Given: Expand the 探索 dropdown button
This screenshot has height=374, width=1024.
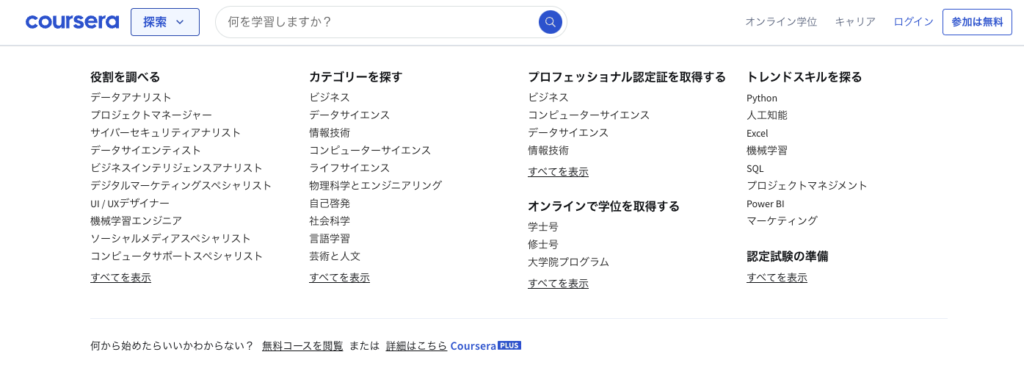Looking at the screenshot, I should 165,22.
